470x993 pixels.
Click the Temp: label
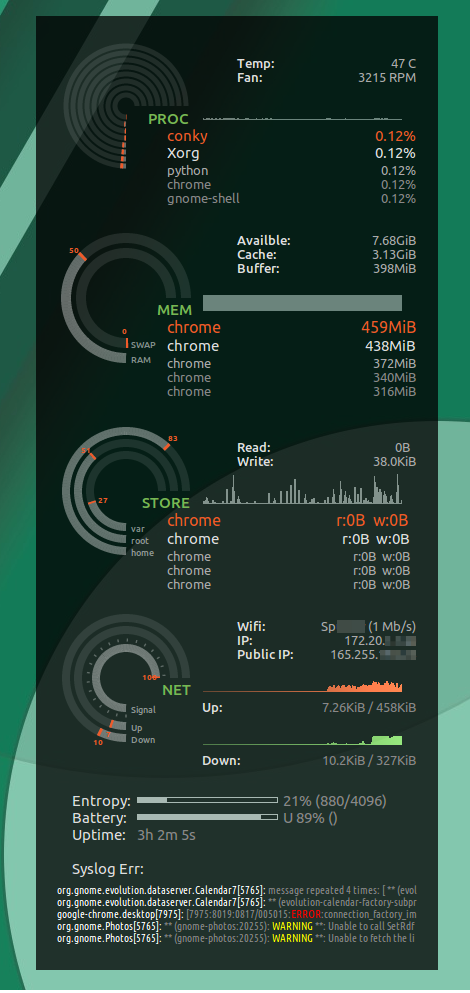coord(256,64)
